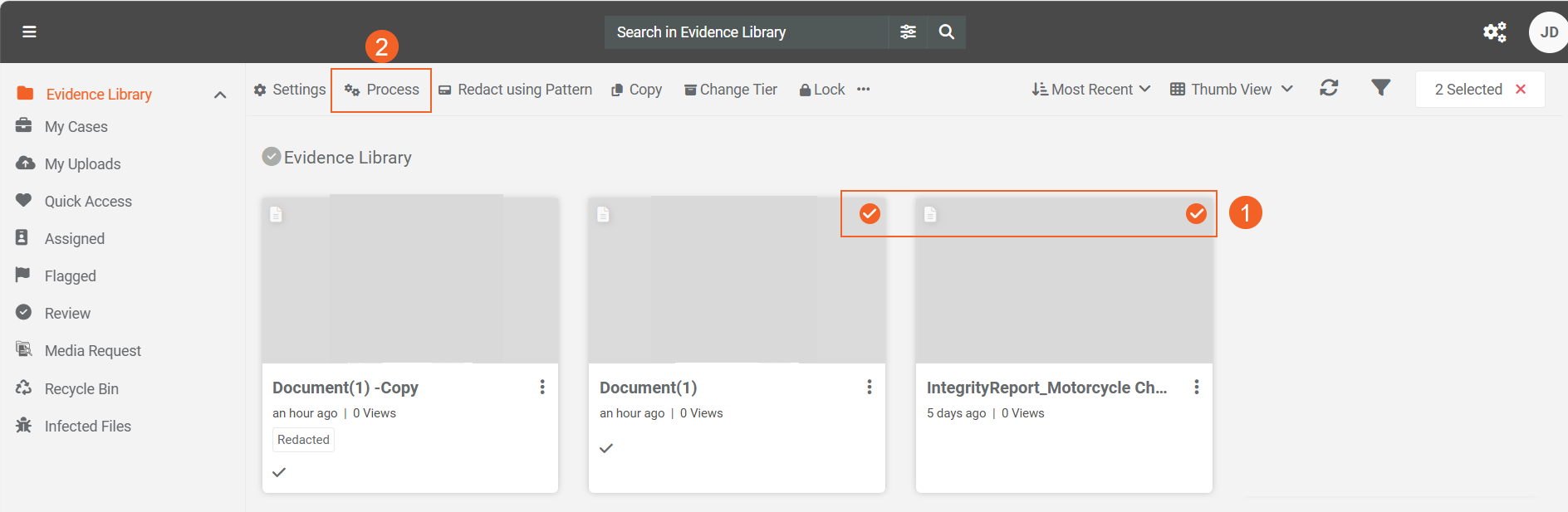Open the admin gear settings icon
Viewport: 1568px width, 512px height.
click(1494, 32)
